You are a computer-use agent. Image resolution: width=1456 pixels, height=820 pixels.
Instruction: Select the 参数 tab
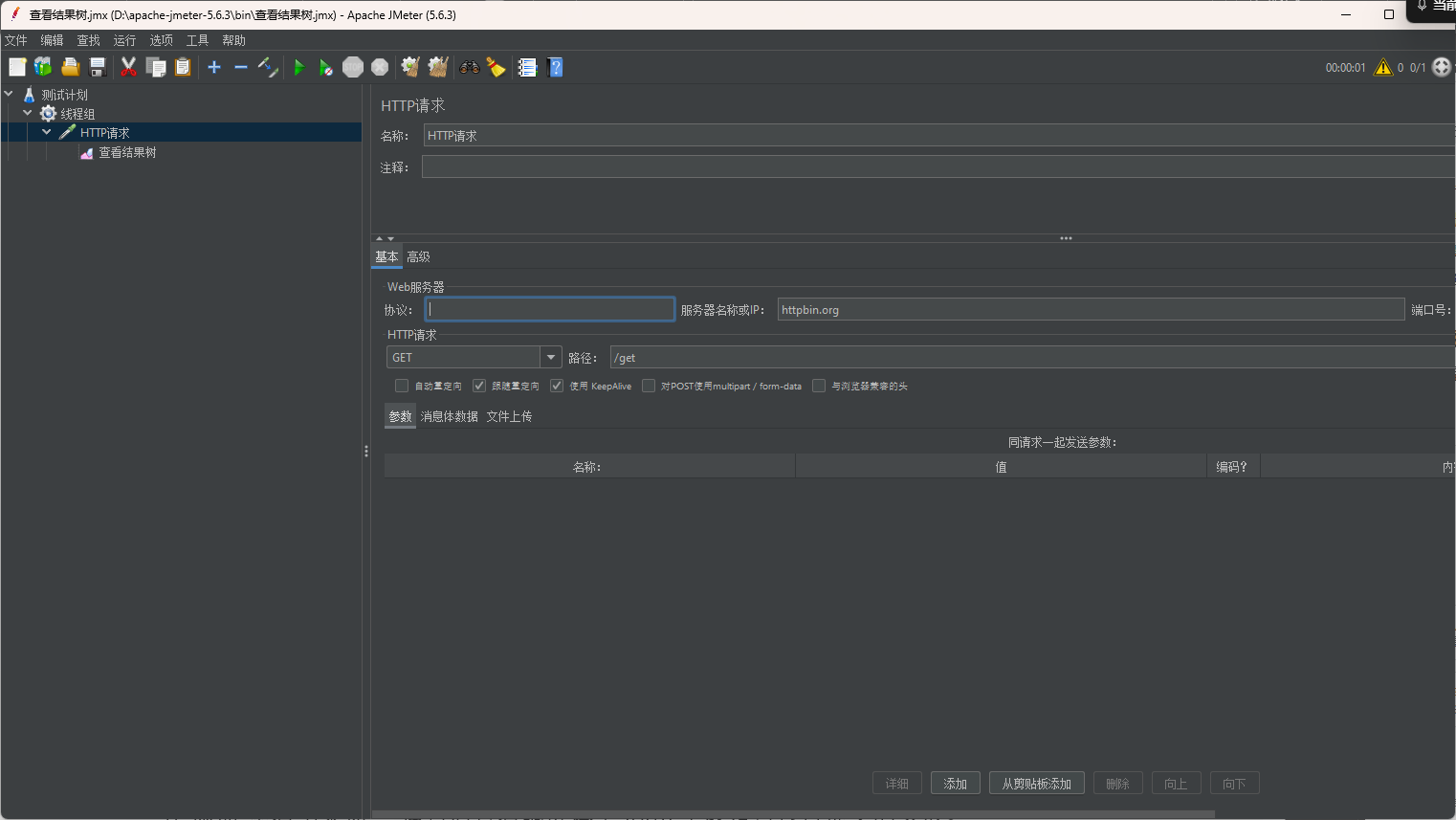[x=400, y=416]
